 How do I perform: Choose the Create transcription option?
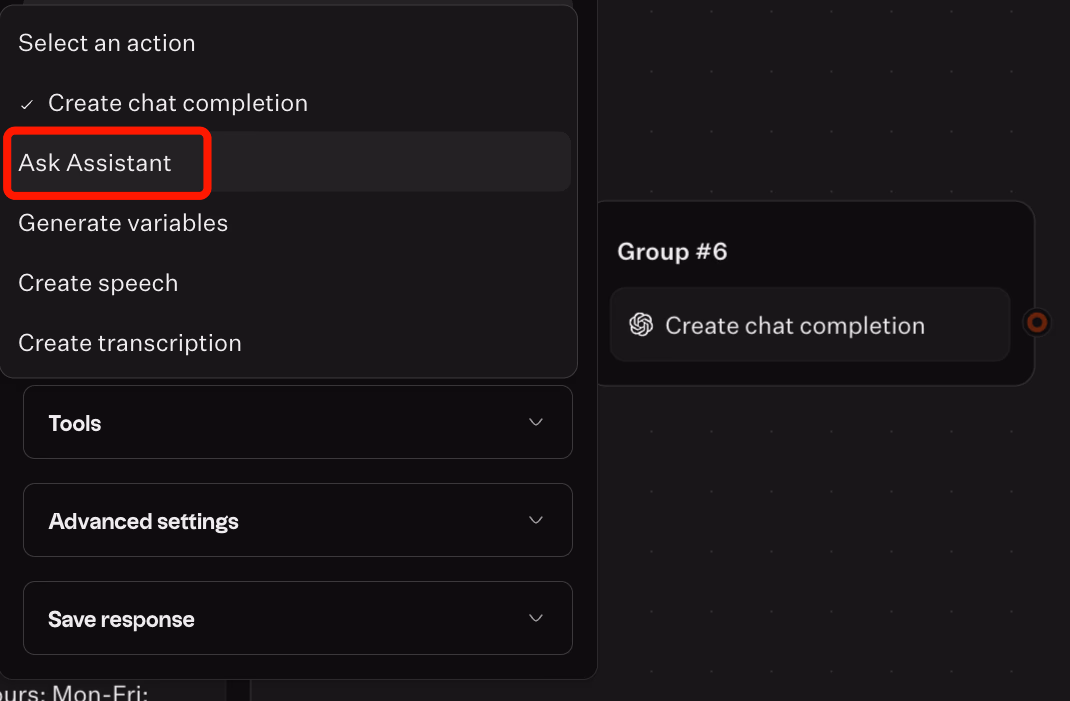coord(130,343)
